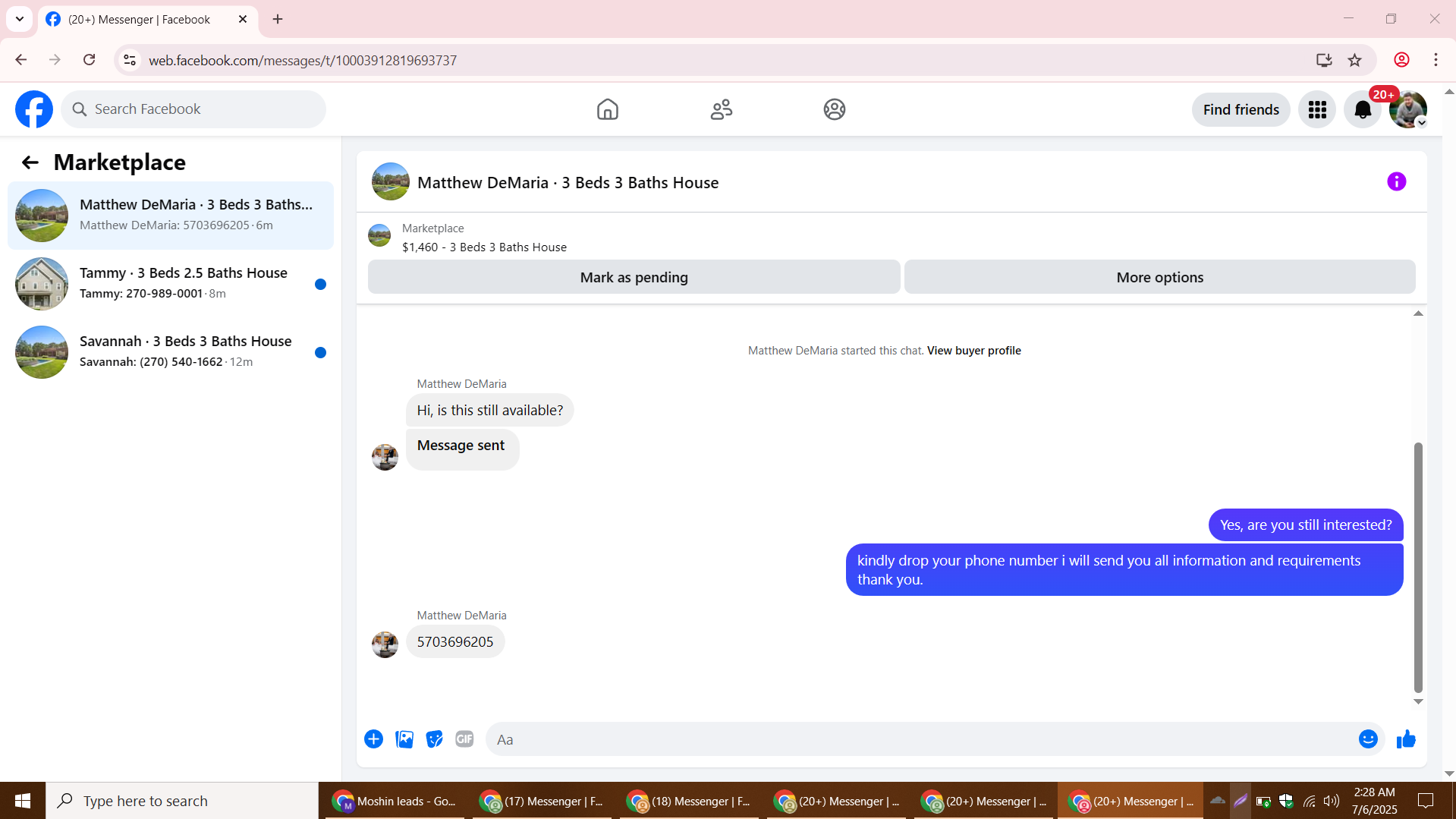
Task: Click the chat title Matthew DeMaria heading
Action: 568,183
